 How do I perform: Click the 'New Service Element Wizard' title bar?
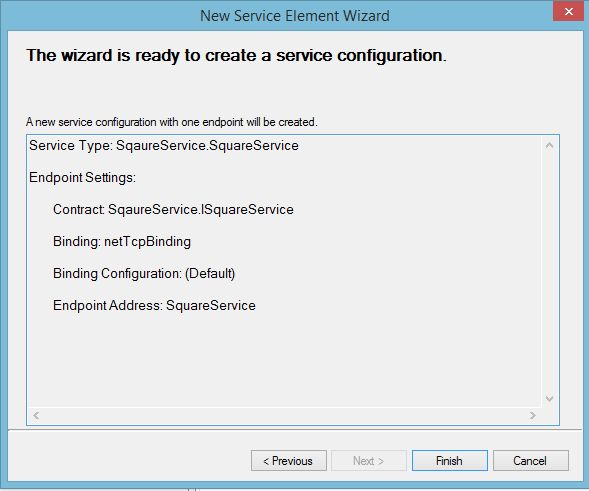point(294,16)
